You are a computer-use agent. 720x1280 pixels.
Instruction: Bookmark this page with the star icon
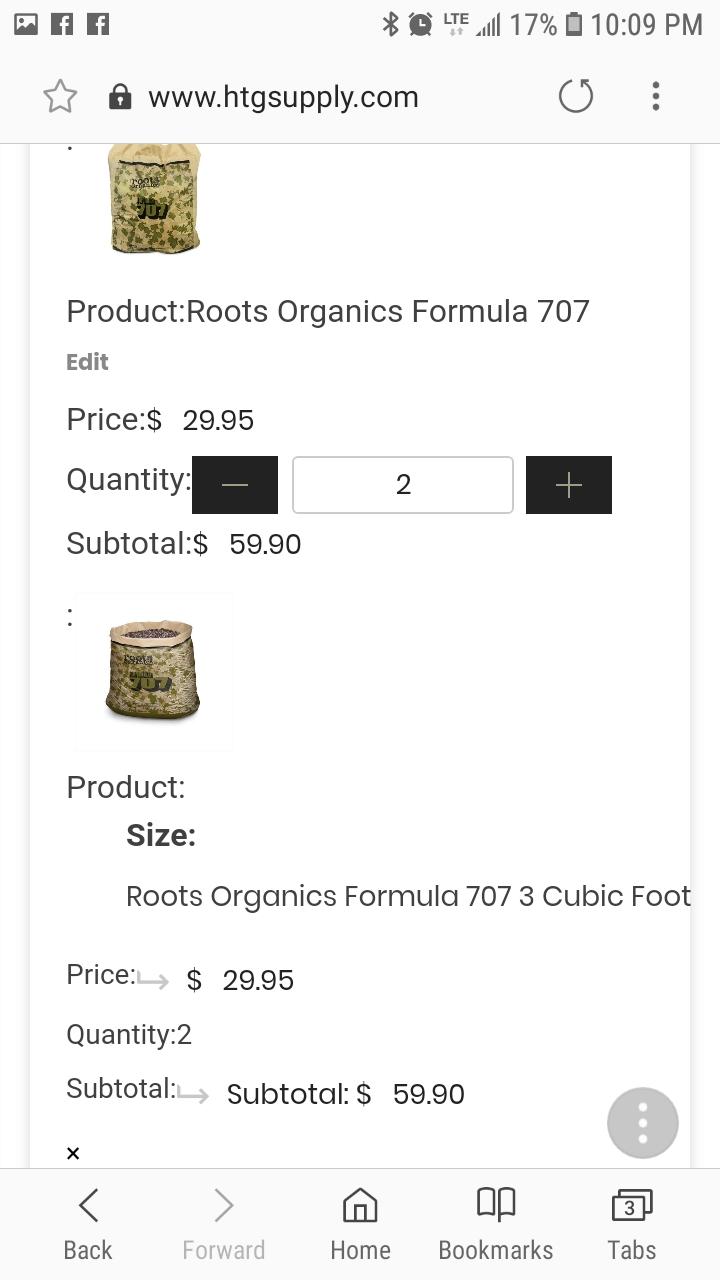[x=60, y=97]
